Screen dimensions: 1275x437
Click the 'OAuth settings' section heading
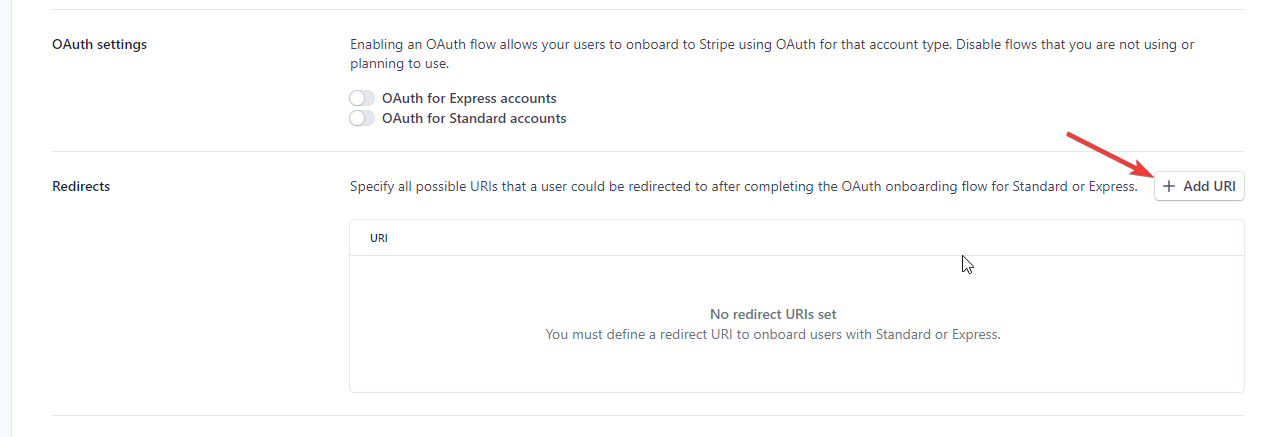(99, 44)
